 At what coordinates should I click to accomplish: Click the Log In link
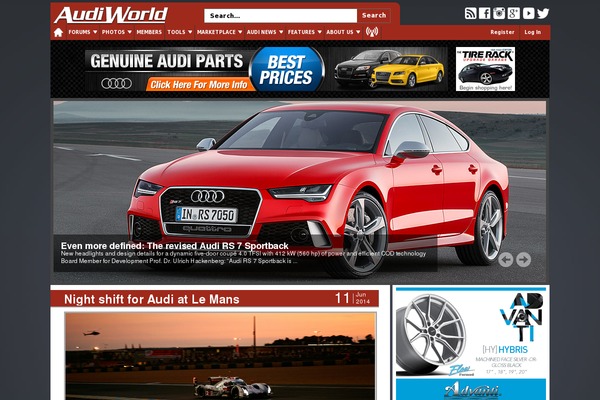533,32
